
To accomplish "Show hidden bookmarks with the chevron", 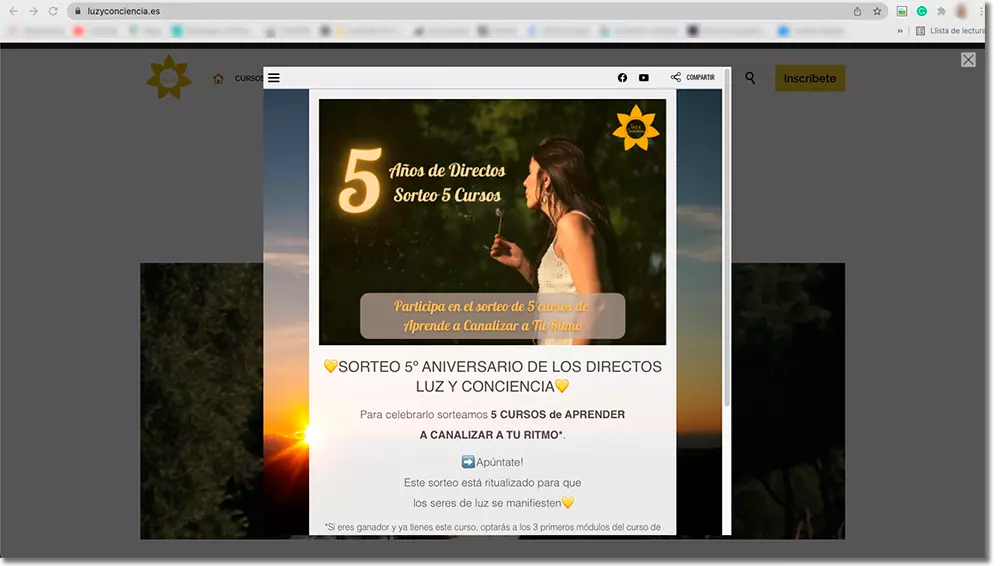I will (x=900, y=31).
